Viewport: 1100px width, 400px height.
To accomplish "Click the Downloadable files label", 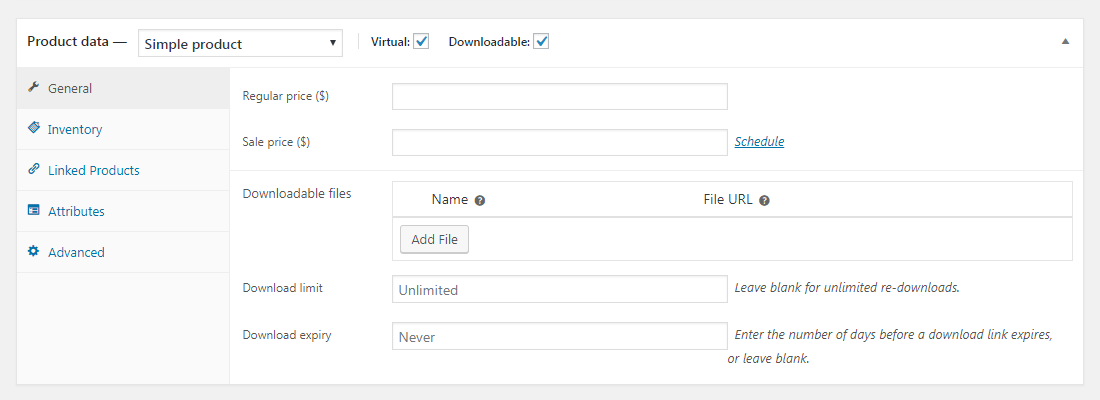I will point(297,193).
